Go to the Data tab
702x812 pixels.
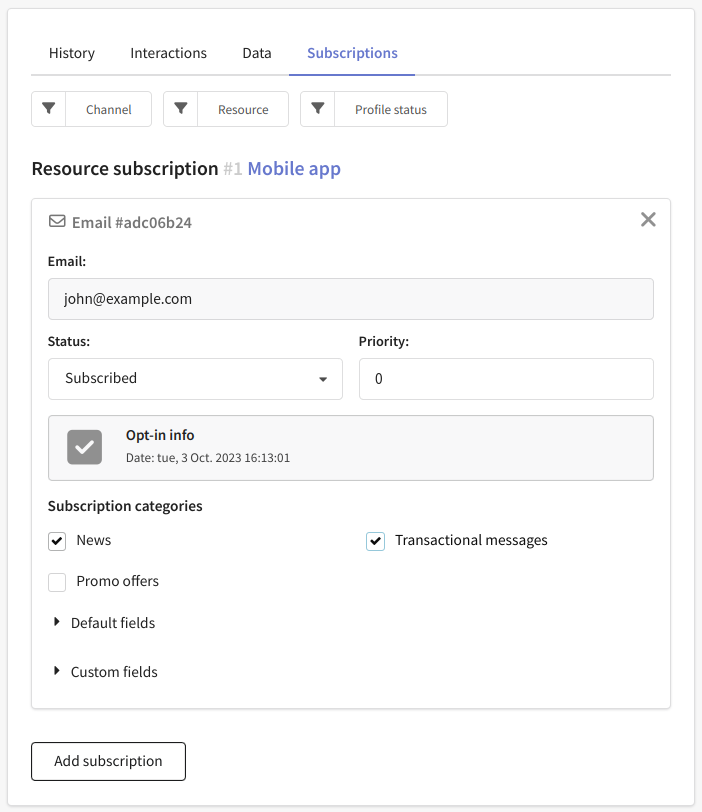[257, 53]
